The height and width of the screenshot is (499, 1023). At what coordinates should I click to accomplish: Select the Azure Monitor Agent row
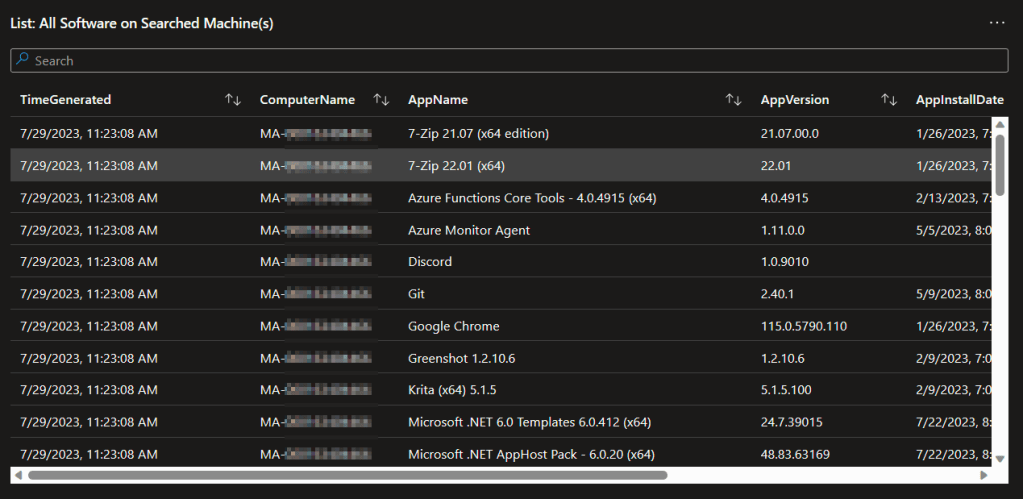click(x=468, y=230)
